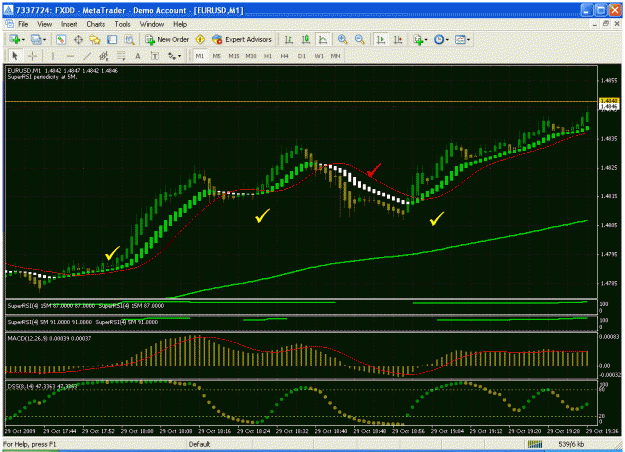Viewport: 625px width, 452px height.
Task: Click the Default profile status bar entry
Action: (x=199, y=444)
